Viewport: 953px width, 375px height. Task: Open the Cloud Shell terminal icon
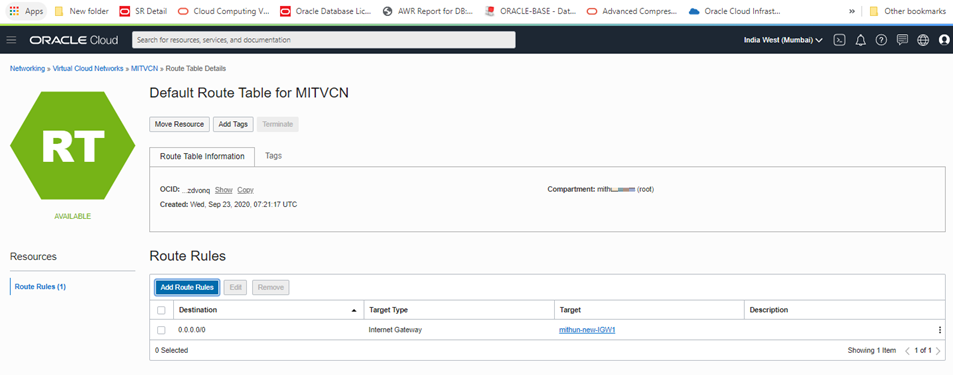coord(839,40)
